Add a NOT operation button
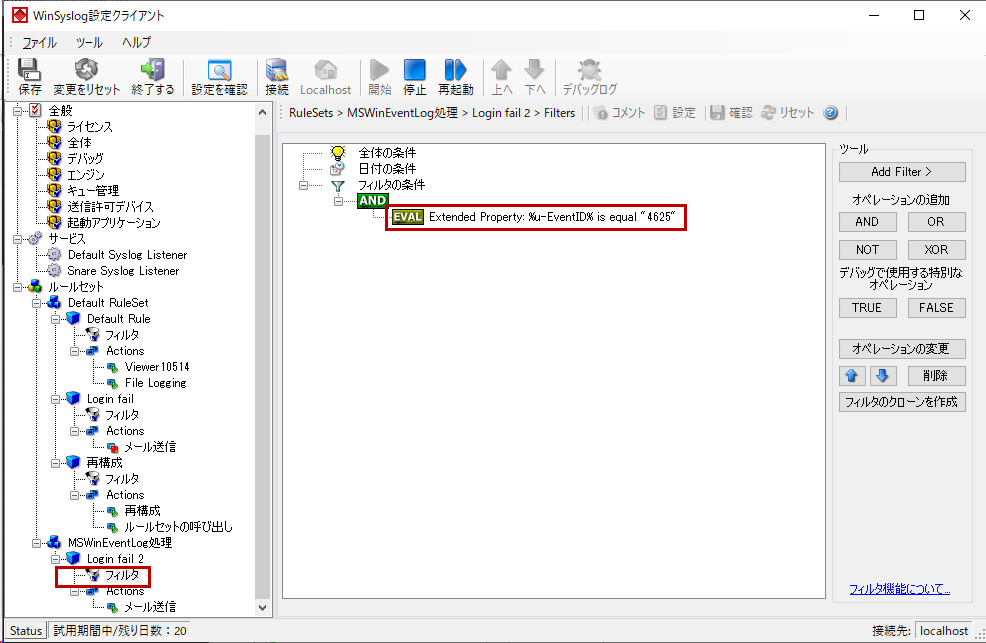Image resolution: width=986 pixels, height=643 pixels. (867, 250)
